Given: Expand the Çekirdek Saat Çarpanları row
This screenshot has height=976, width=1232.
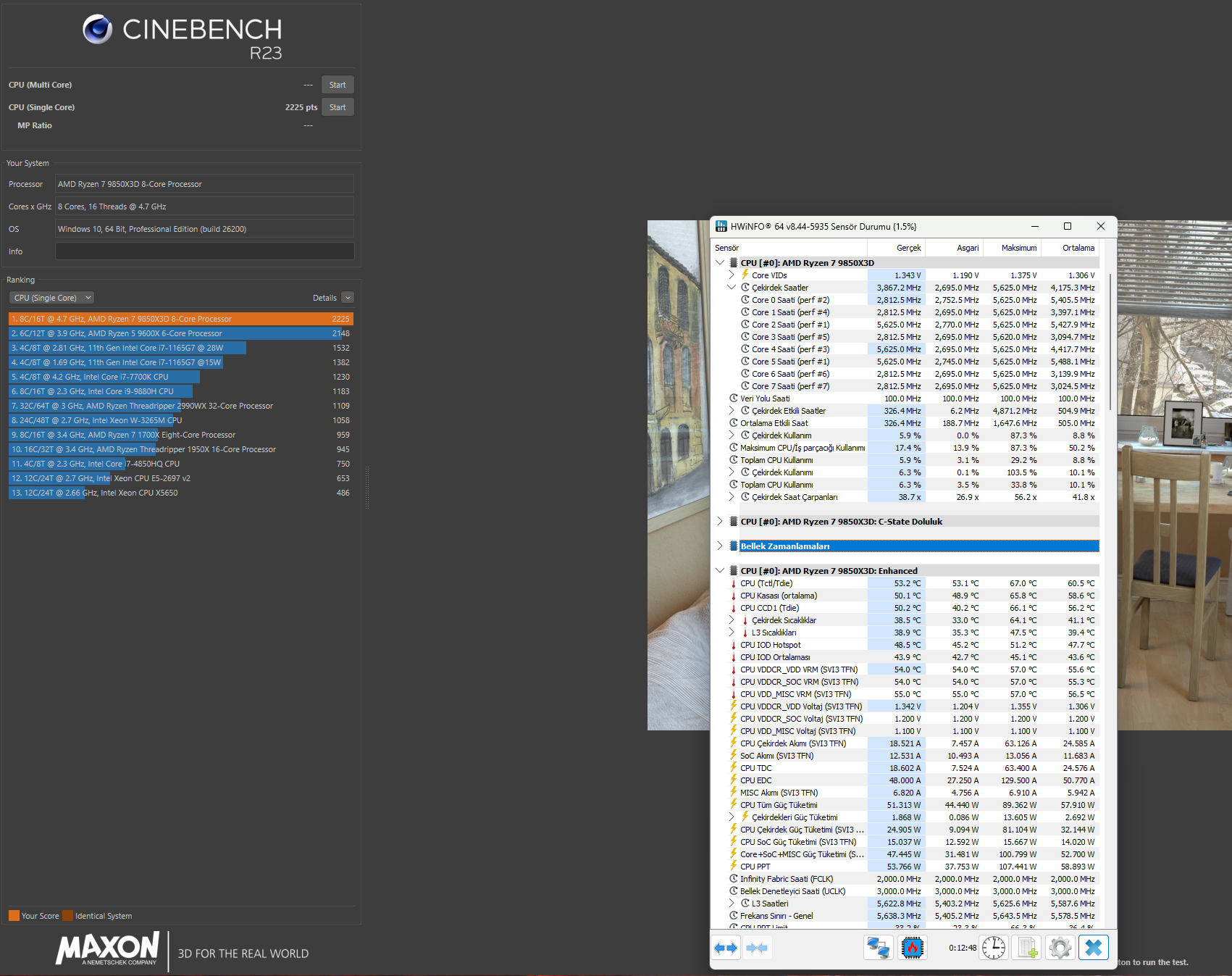Looking at the screenshot, I should (732, 497).
